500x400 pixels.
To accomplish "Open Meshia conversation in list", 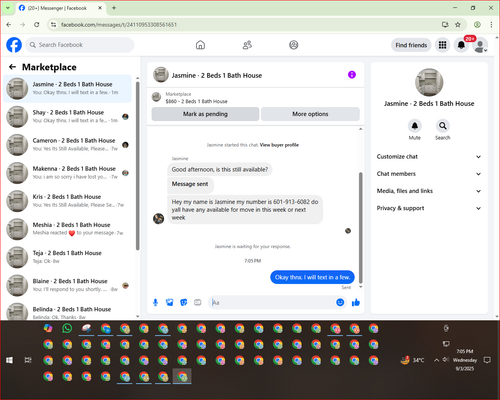I will (68, 229).
